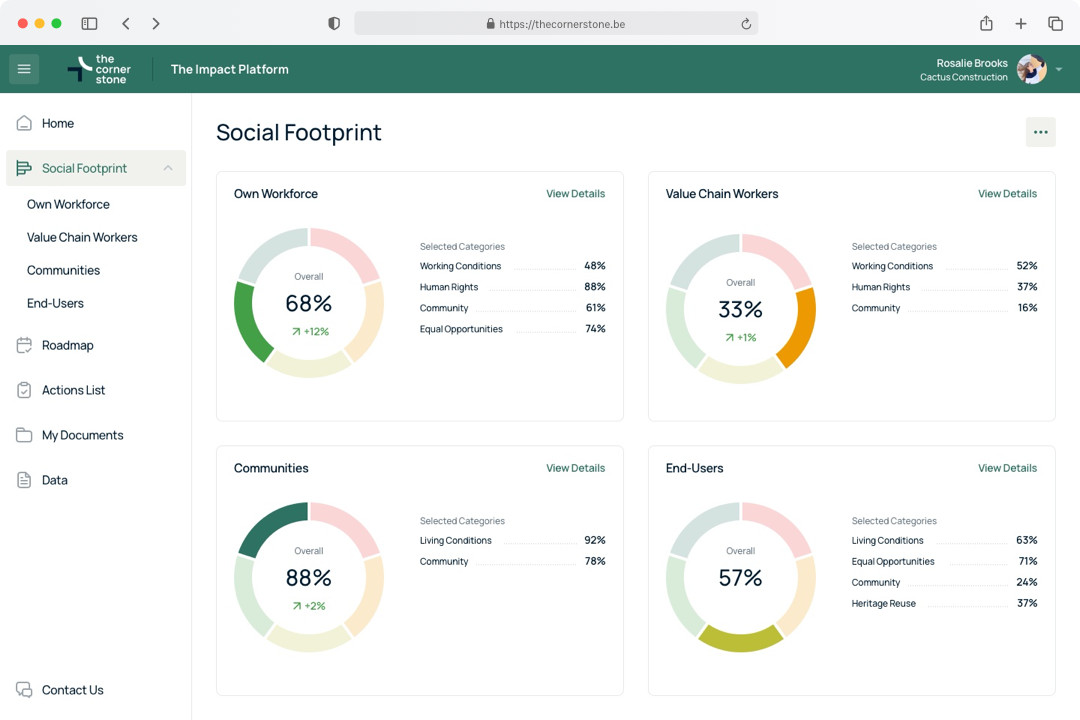The width and height of the screenshot is (1080, 720).
Task: Collapse the Social Footprint submenu chevron
Action: [168, 168]
